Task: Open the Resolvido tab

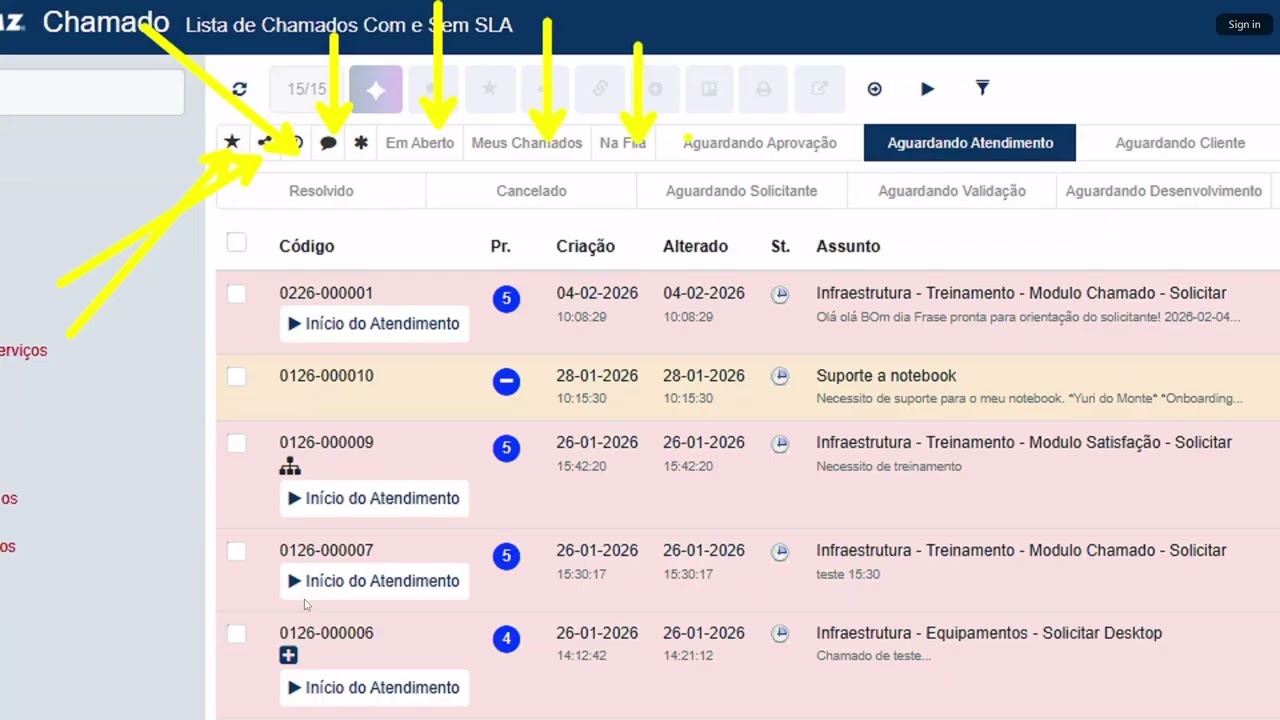Action: click(321, 191)
